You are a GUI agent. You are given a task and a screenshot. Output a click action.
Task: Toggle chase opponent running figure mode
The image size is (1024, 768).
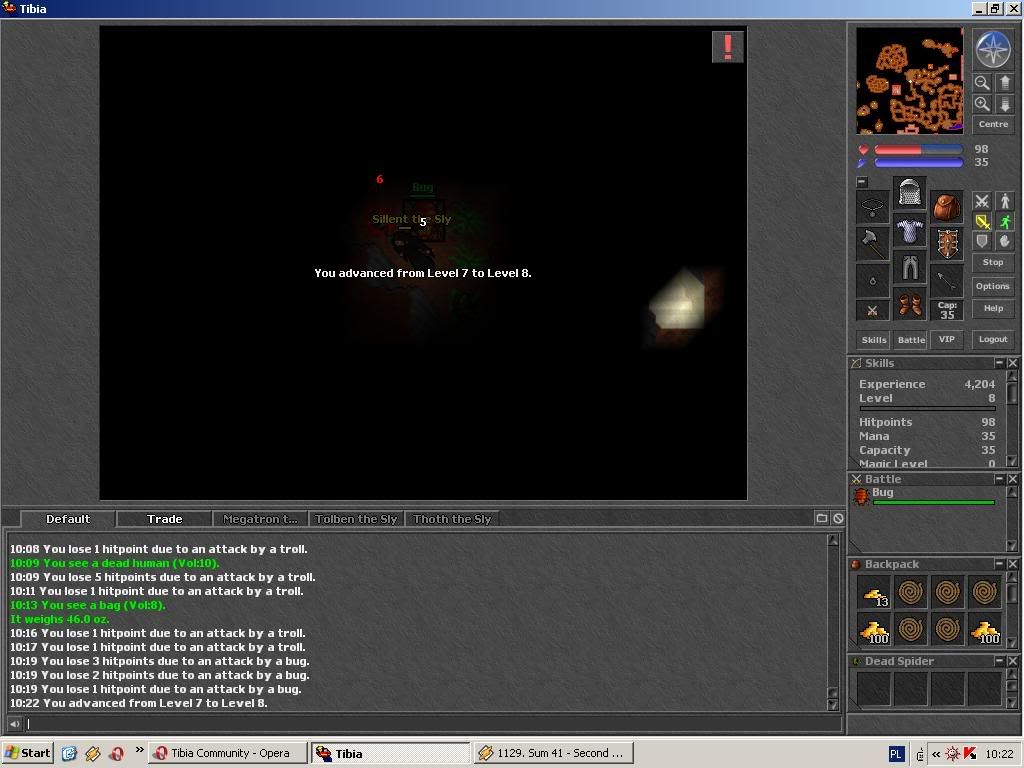pyautogui.click(x=1005, y=221)
